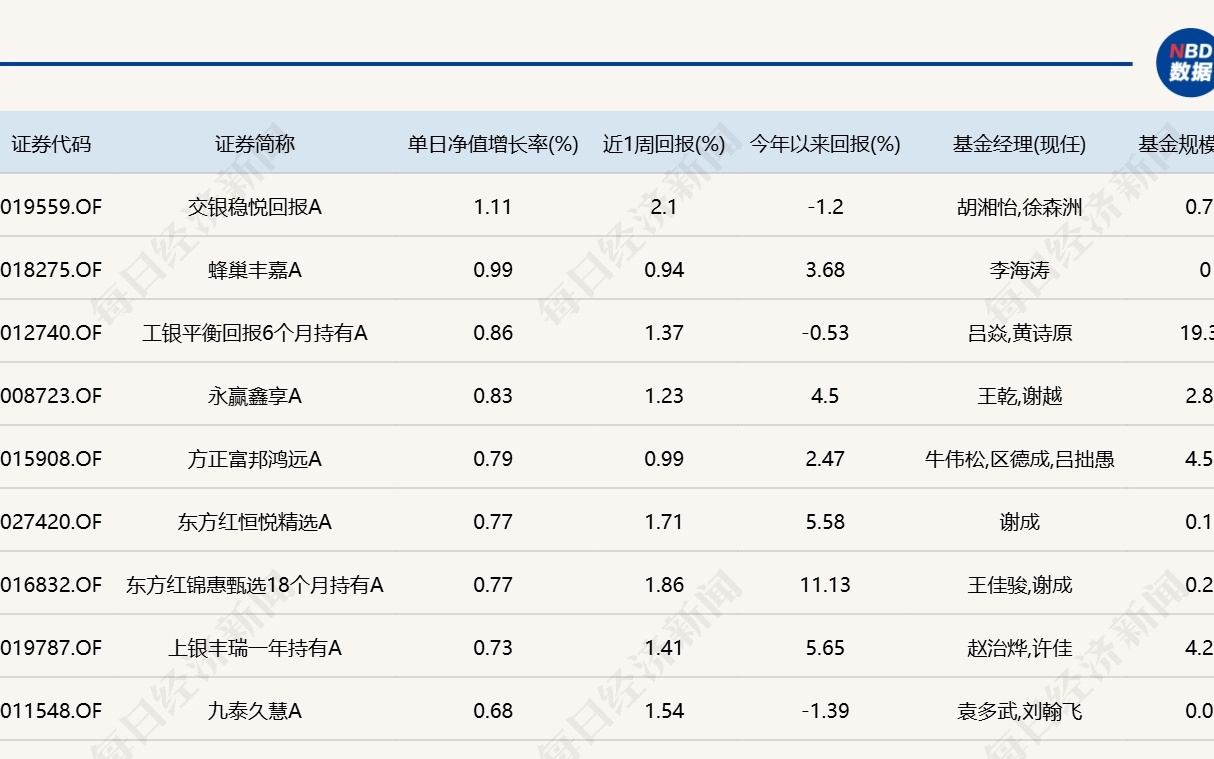Select daily growth 0.77 for 东方红锦惠甄选18个月持有A
Image resolution: width=1214 pixels, height=759 pixels.
click(493, 585)
